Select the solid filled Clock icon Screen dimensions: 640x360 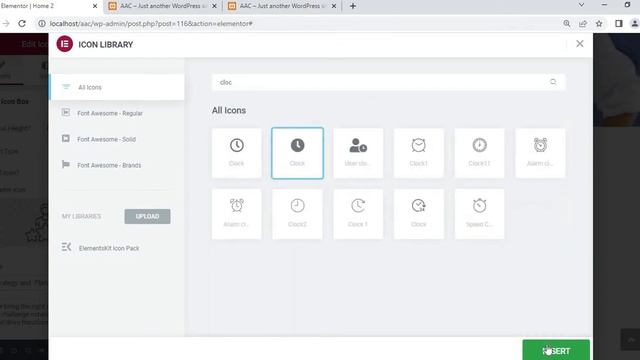pos(297,153)
